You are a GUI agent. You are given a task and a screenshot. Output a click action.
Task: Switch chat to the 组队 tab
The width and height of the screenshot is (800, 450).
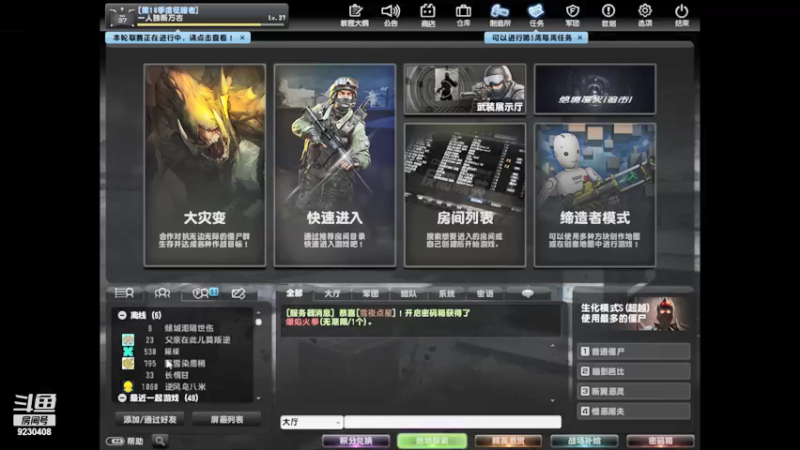pyautogui.click(x=409, y=293)
